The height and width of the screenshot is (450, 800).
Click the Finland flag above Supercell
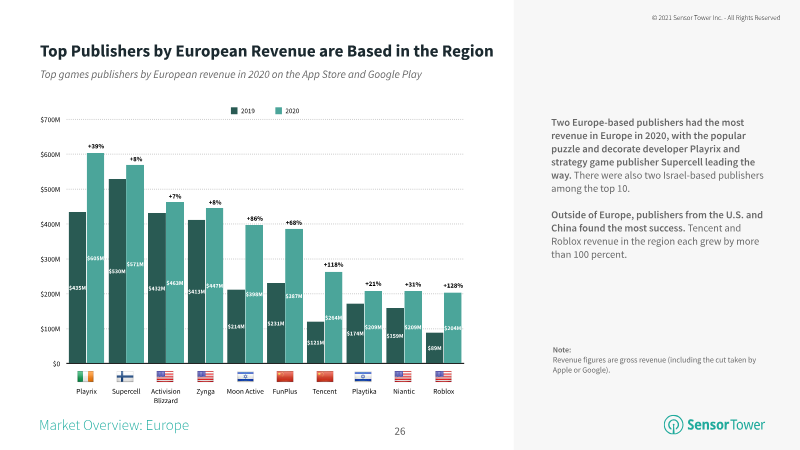pyautogui.click(x=125, y=377)
